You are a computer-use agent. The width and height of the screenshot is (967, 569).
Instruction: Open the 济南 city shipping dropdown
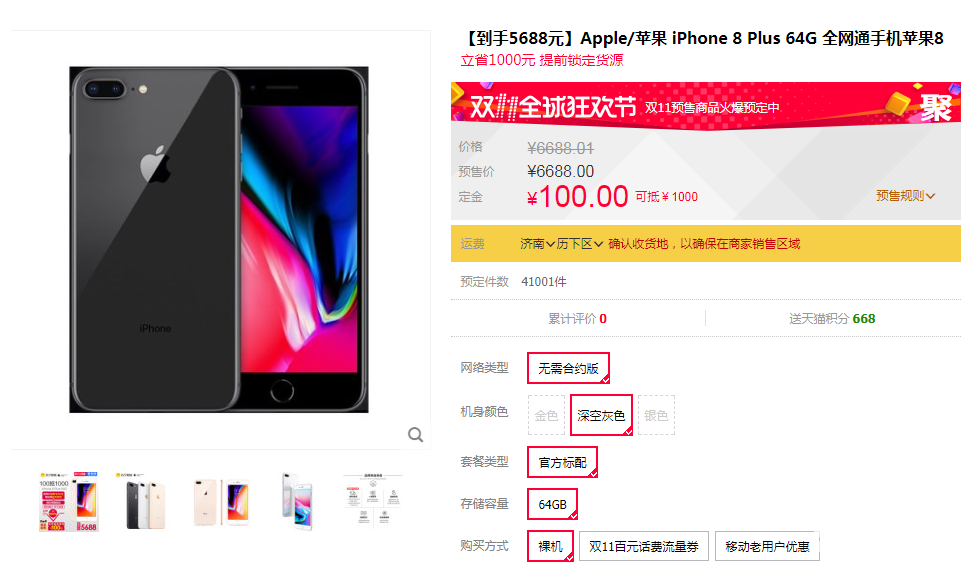tap(537, 244)
